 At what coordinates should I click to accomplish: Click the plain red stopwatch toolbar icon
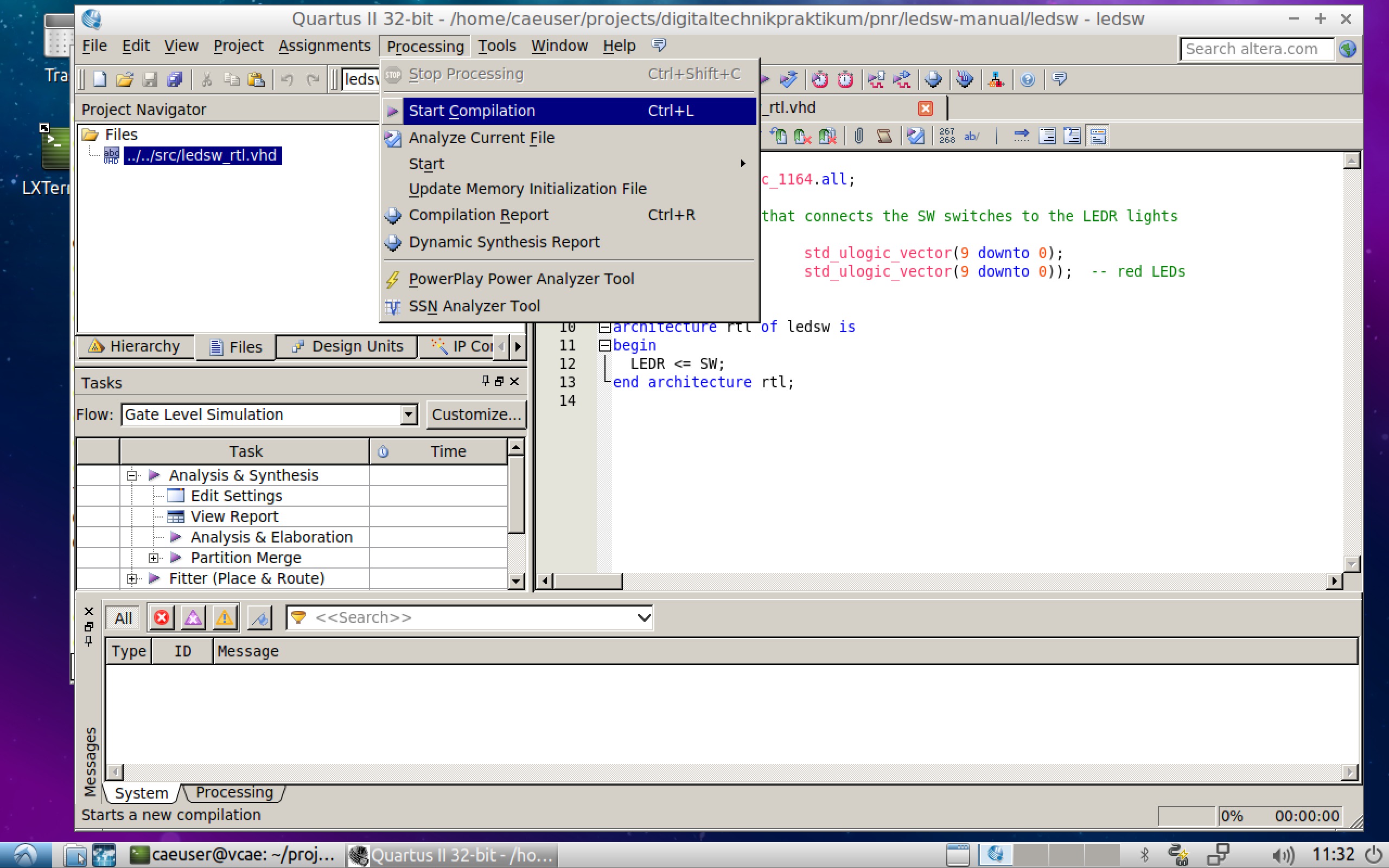(845, 79)
